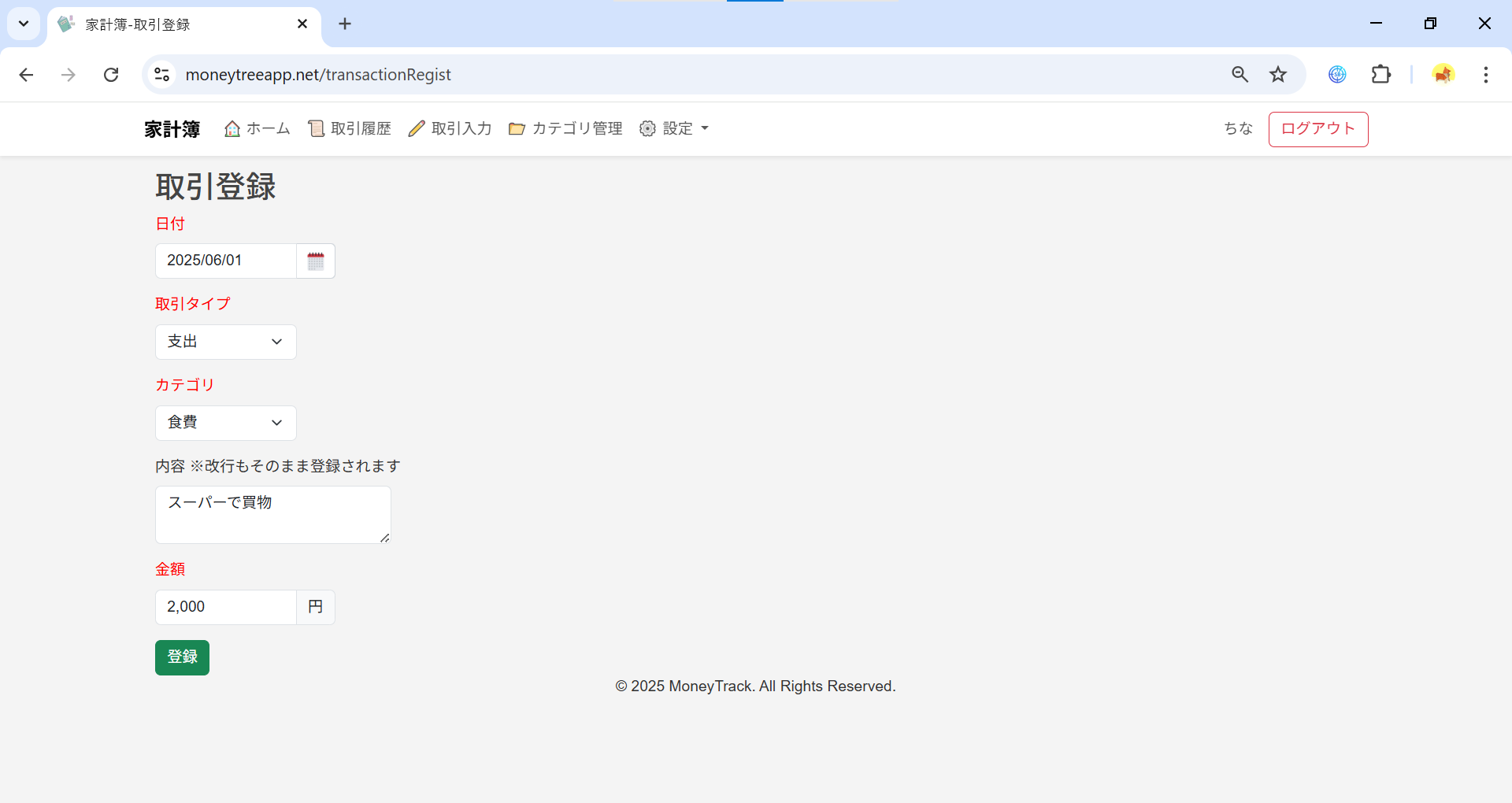Click the 家計簿 brand link
This screenshot has height=803, width=1512.
[x=172, y=129]
